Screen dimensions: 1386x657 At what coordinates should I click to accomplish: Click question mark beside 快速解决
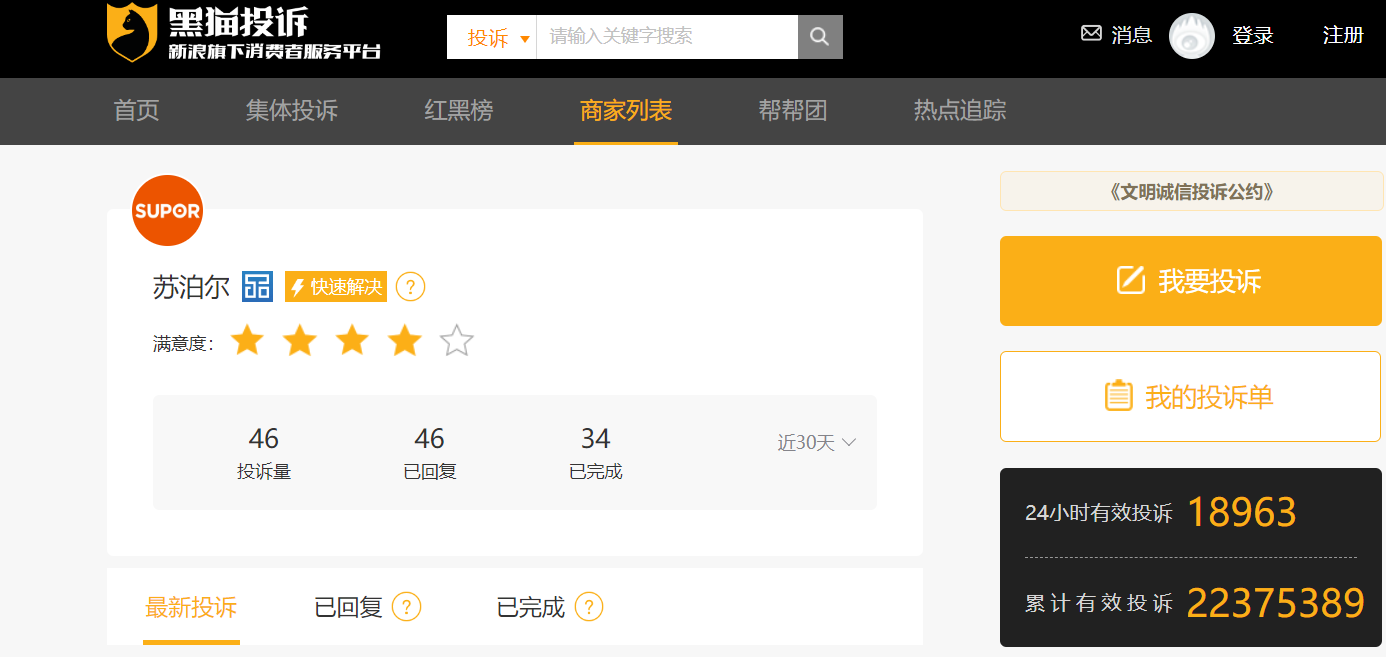point(411,287)
